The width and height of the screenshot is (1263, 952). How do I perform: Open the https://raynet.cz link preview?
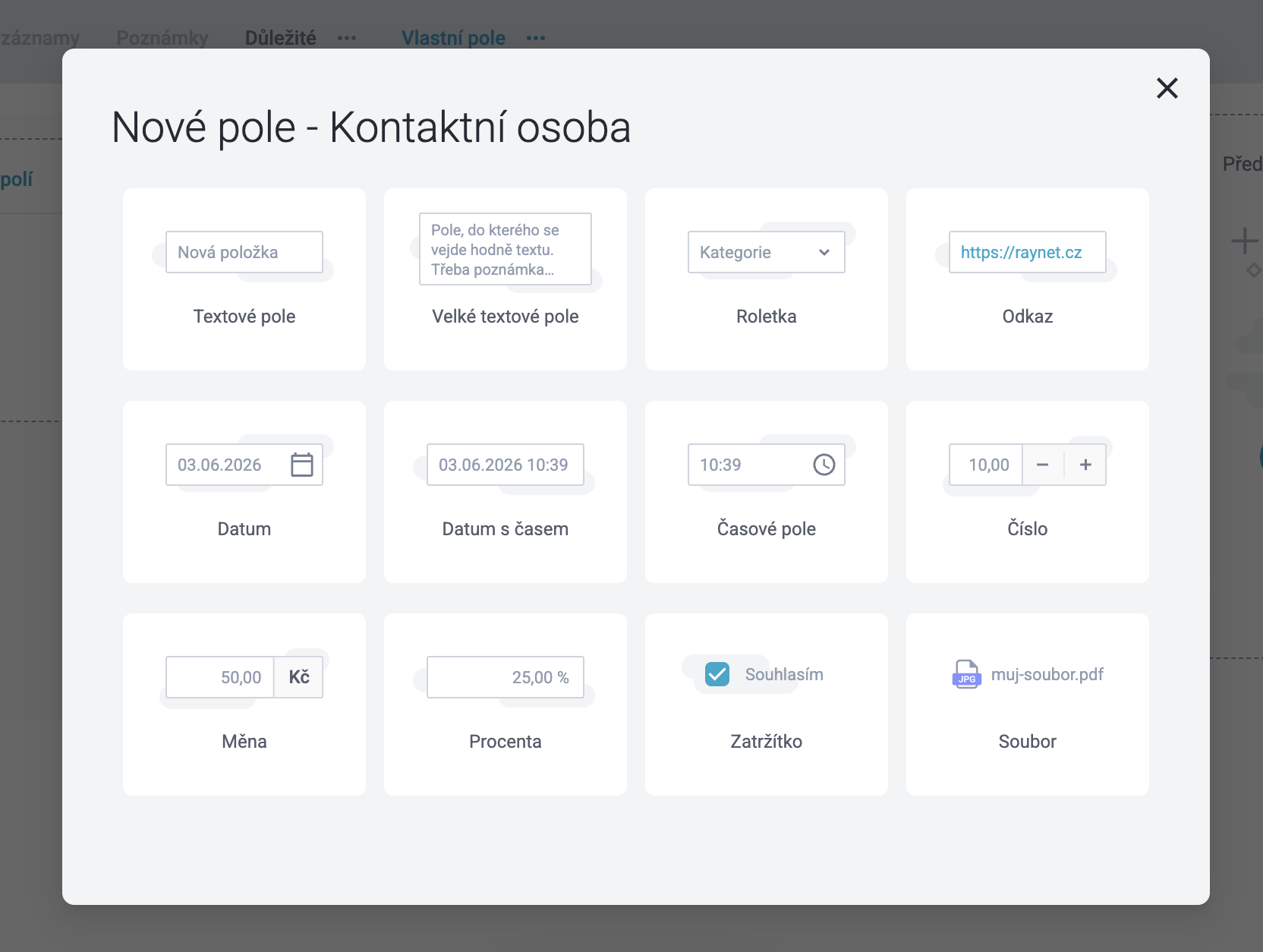click(1021, 252)
